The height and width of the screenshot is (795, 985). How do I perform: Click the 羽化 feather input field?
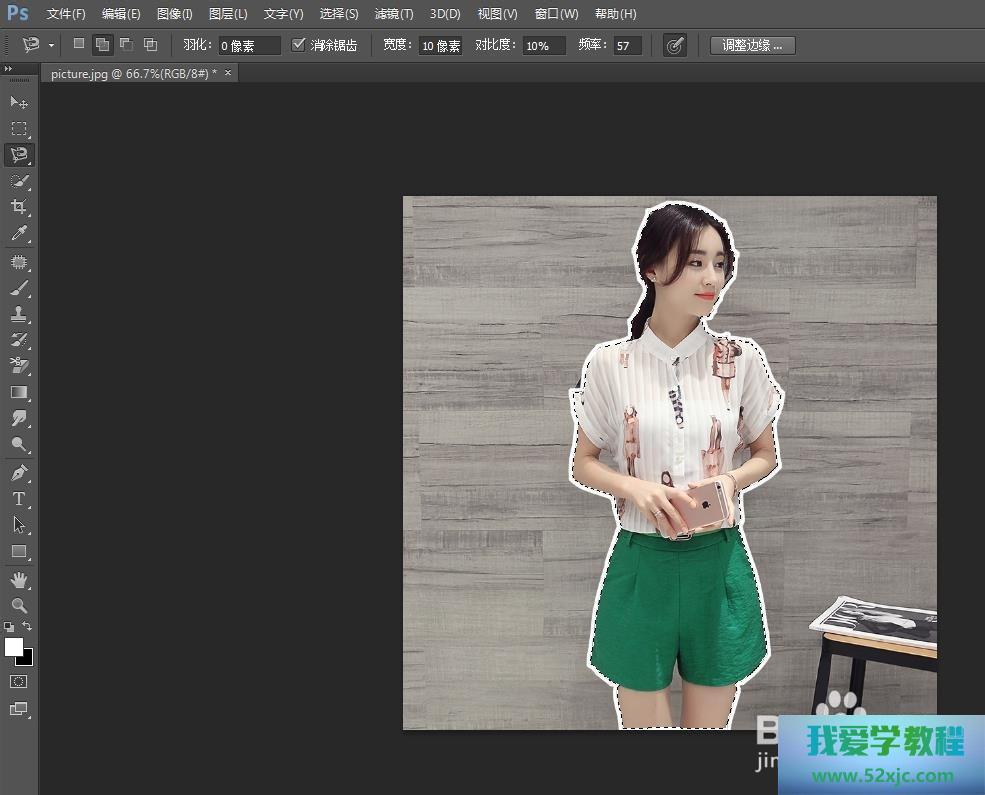[x=249, y=46]
